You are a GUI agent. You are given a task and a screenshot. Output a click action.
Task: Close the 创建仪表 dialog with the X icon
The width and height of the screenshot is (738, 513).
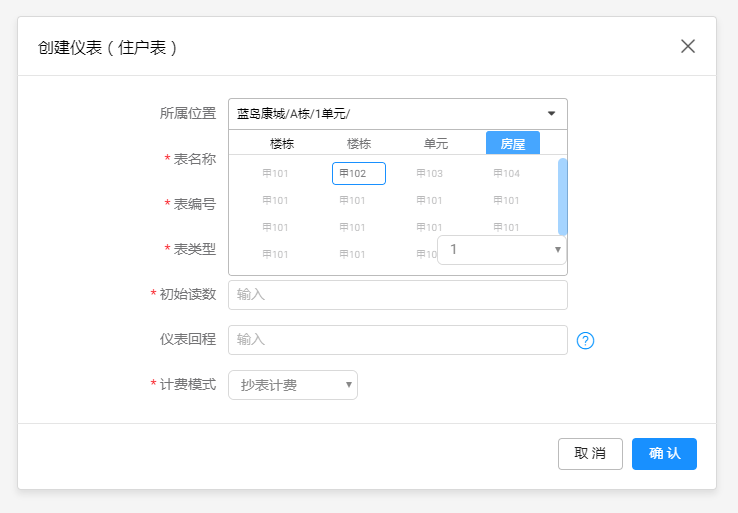[687, 46]
